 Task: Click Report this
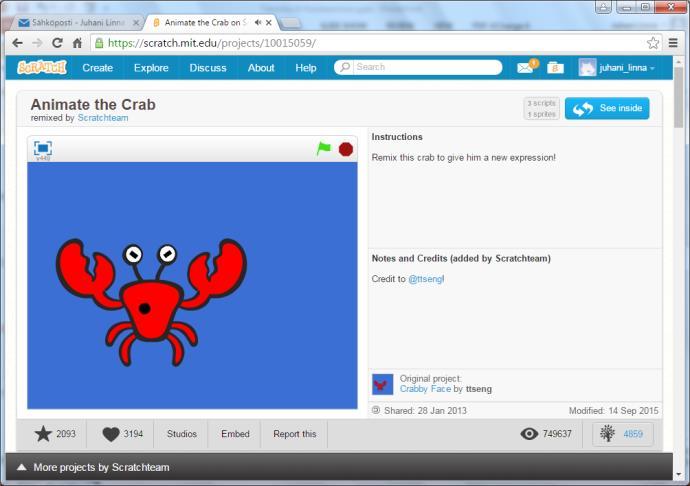(x=295, y=434)
